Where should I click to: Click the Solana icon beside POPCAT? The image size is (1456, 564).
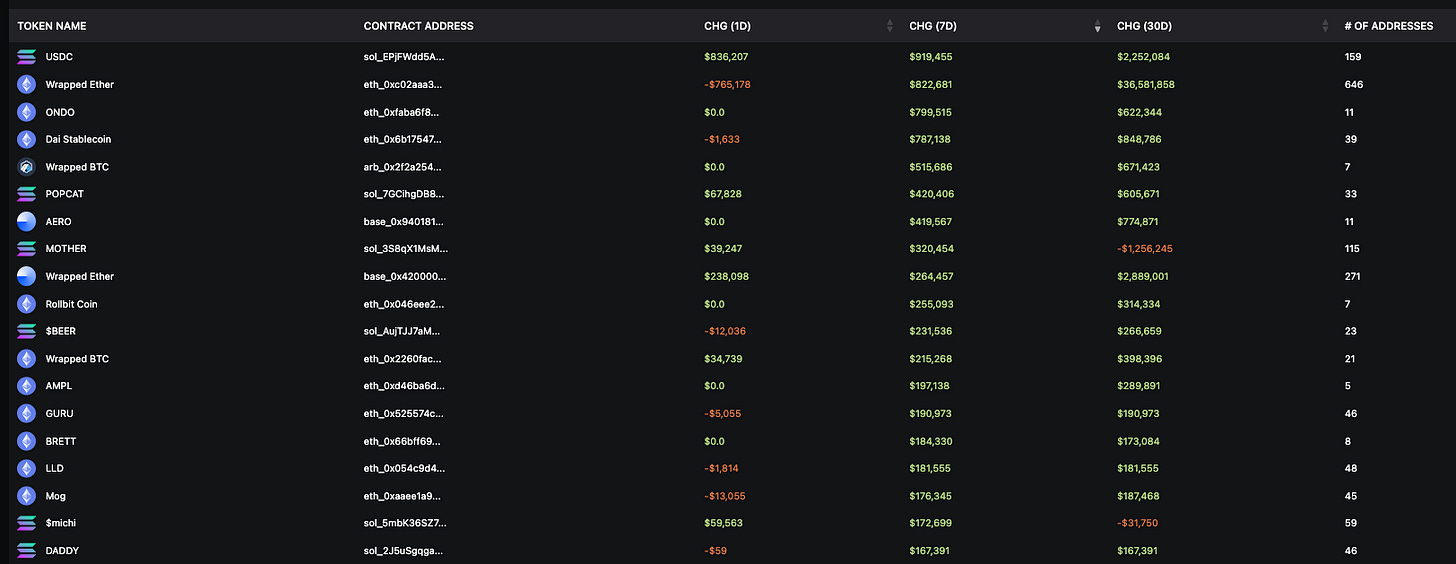coord(26,194)
